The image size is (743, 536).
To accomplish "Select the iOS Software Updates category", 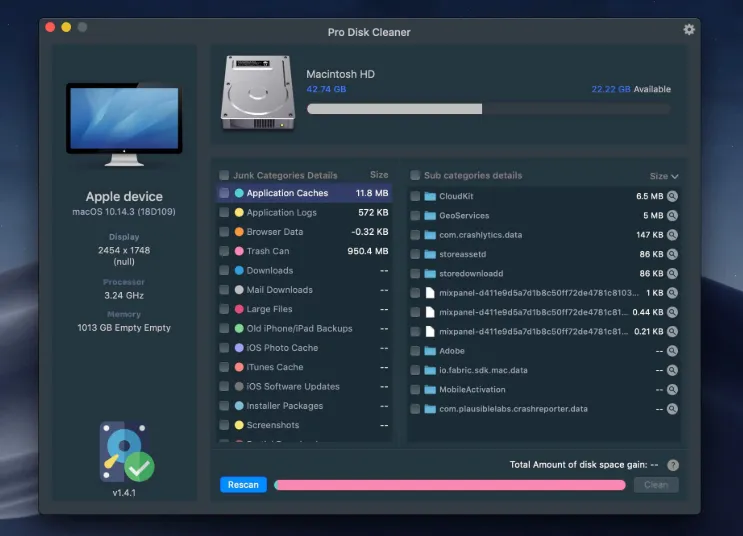I will (304, 387).
